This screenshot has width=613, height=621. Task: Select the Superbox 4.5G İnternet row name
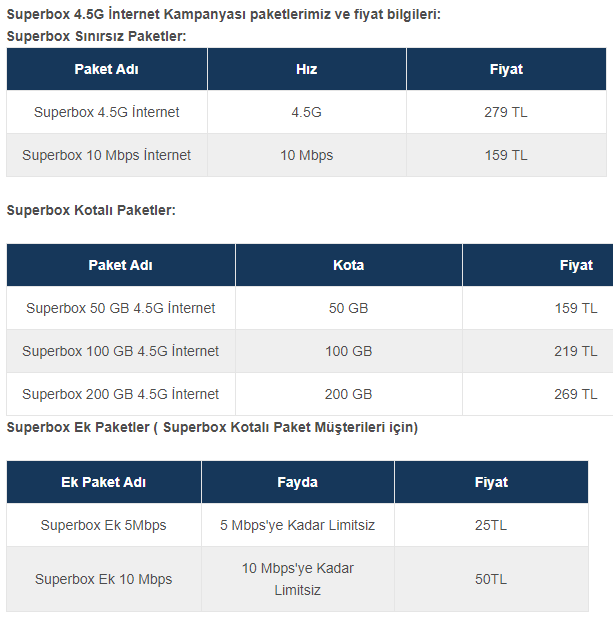(107, 112)
